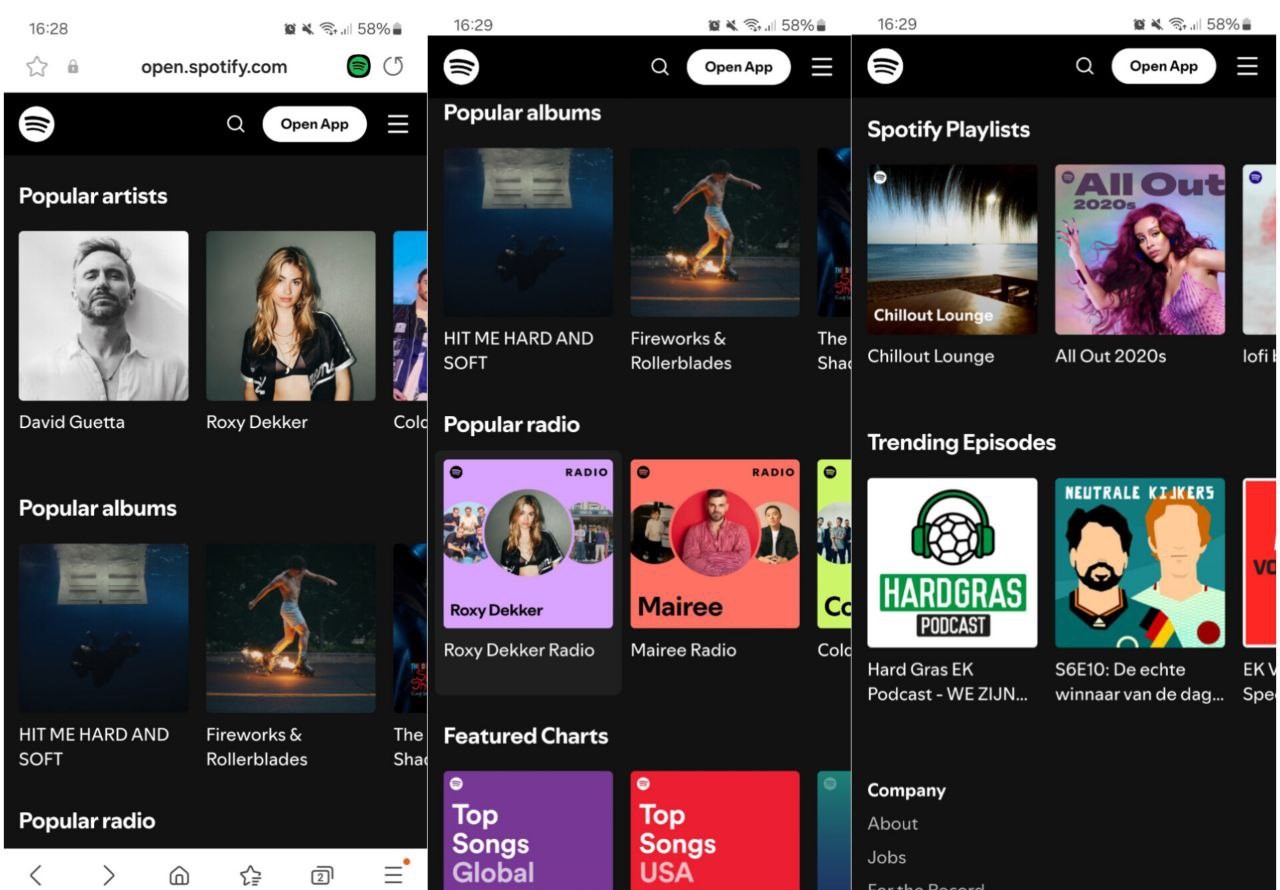The width and height of the screenshot is (1280, 890).
Task: Open the About footer link
Action: pos(893,824)
